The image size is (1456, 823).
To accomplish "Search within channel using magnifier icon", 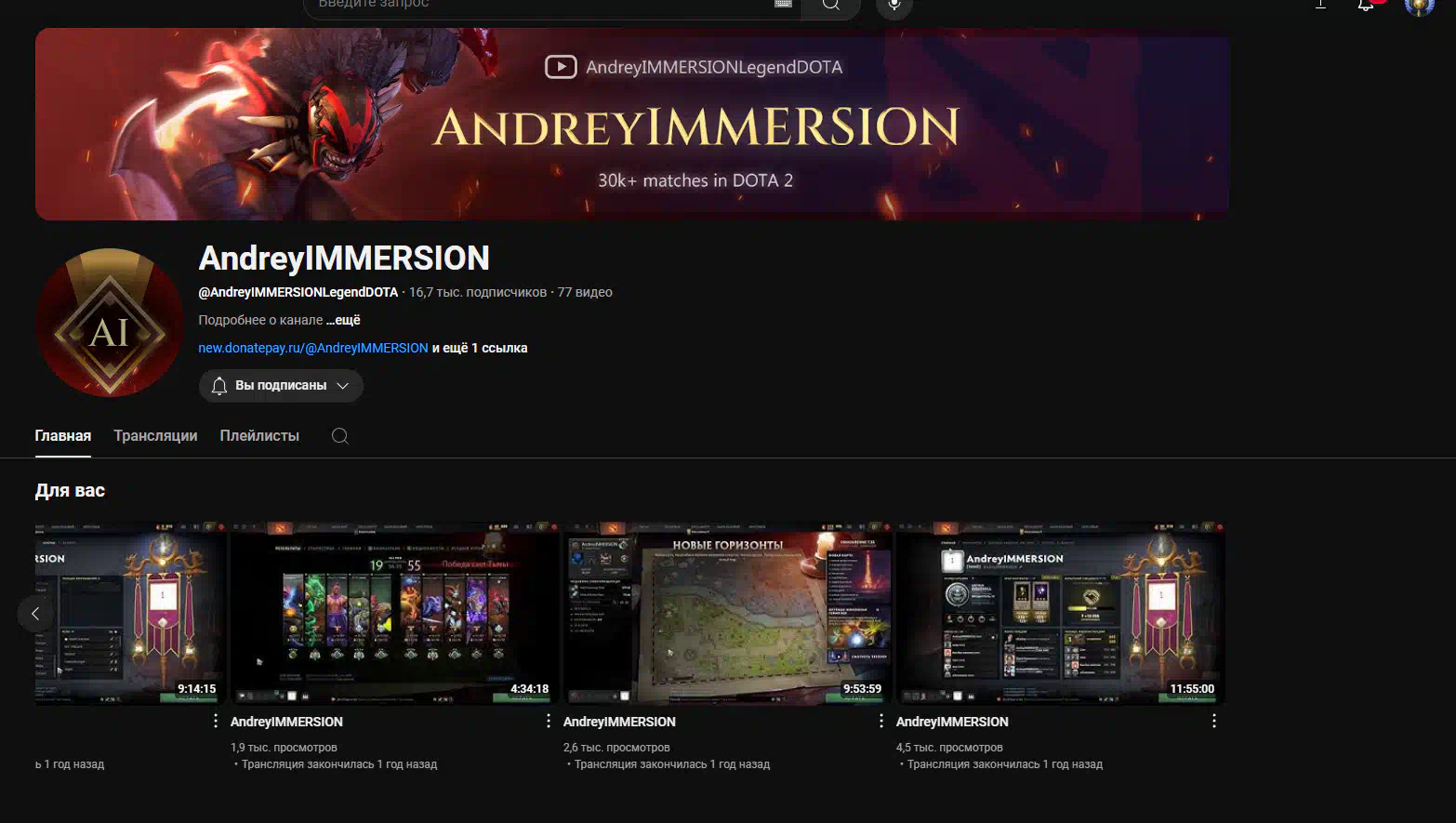I will (340, 436).
